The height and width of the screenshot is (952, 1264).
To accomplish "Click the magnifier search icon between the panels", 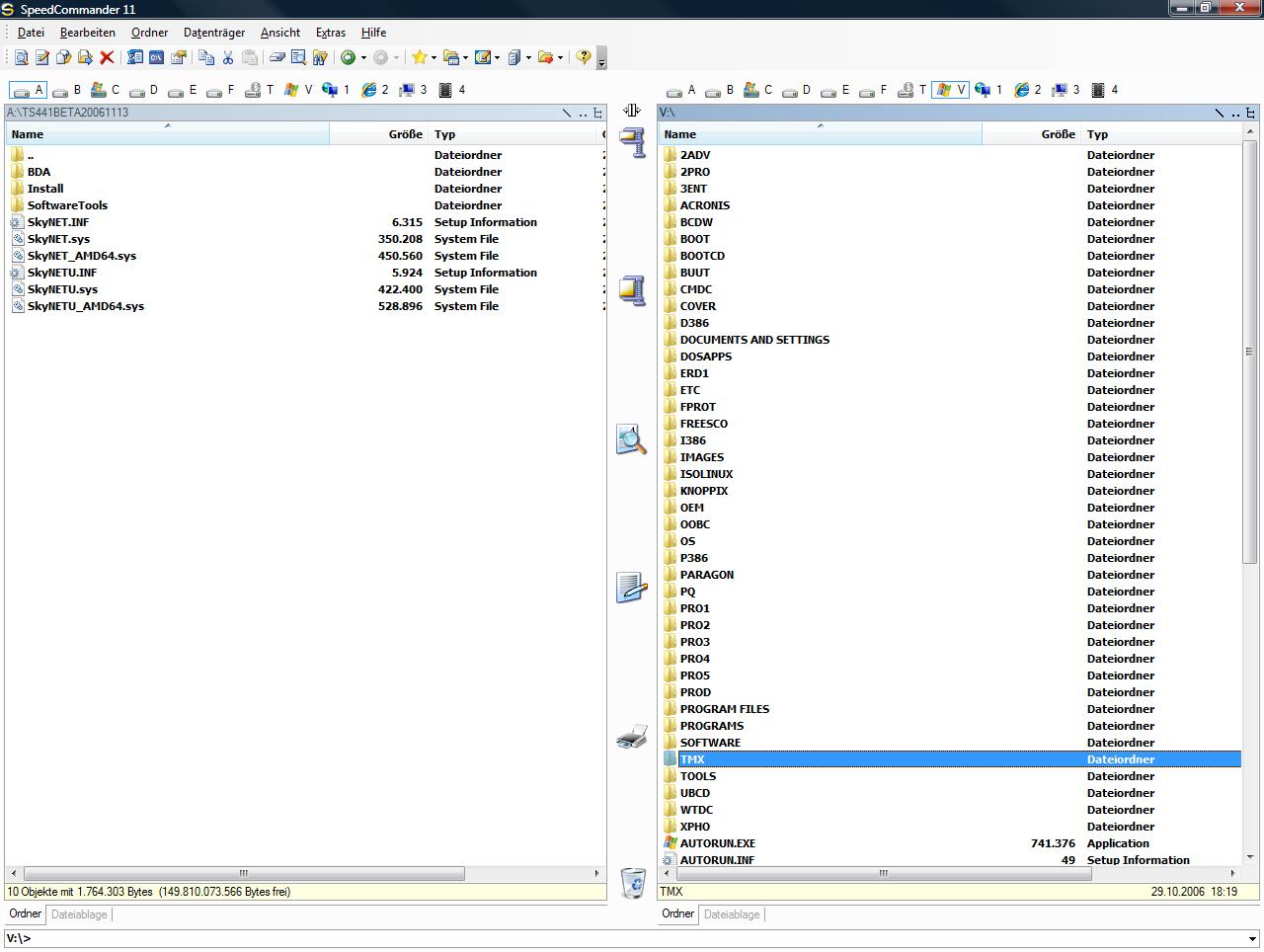I will tap(632, 439).
